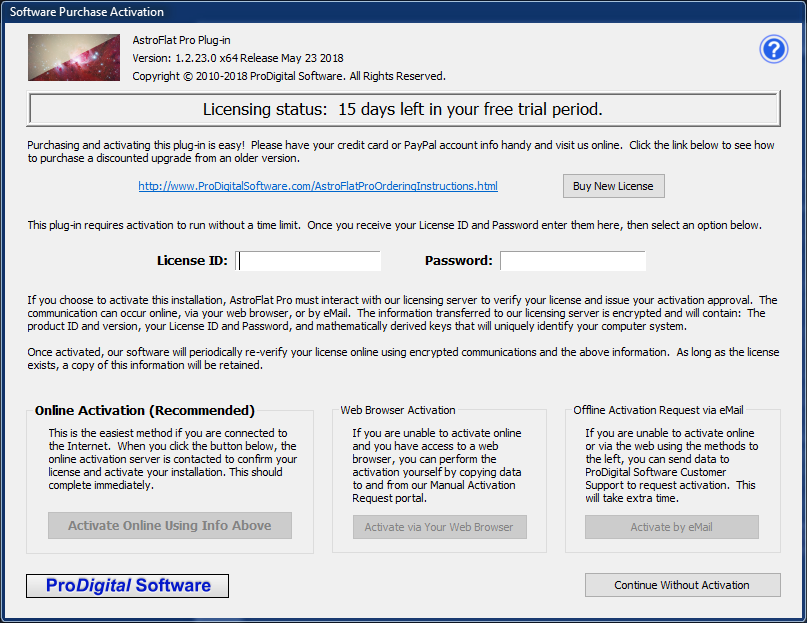Click Activate via Your Web Browser button

(440, 527)
